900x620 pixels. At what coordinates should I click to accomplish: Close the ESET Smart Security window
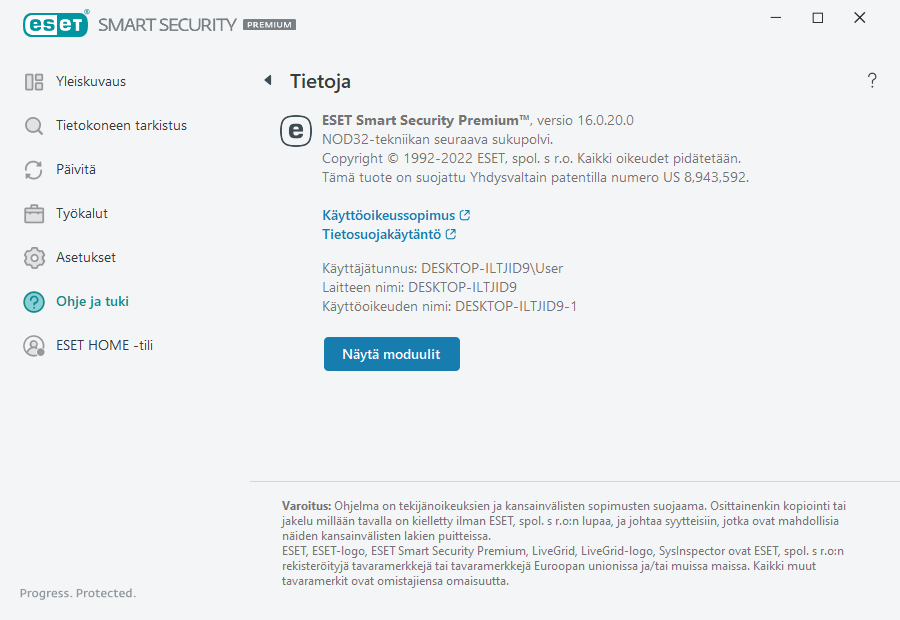pyautogui.click(x=860, y=18)
